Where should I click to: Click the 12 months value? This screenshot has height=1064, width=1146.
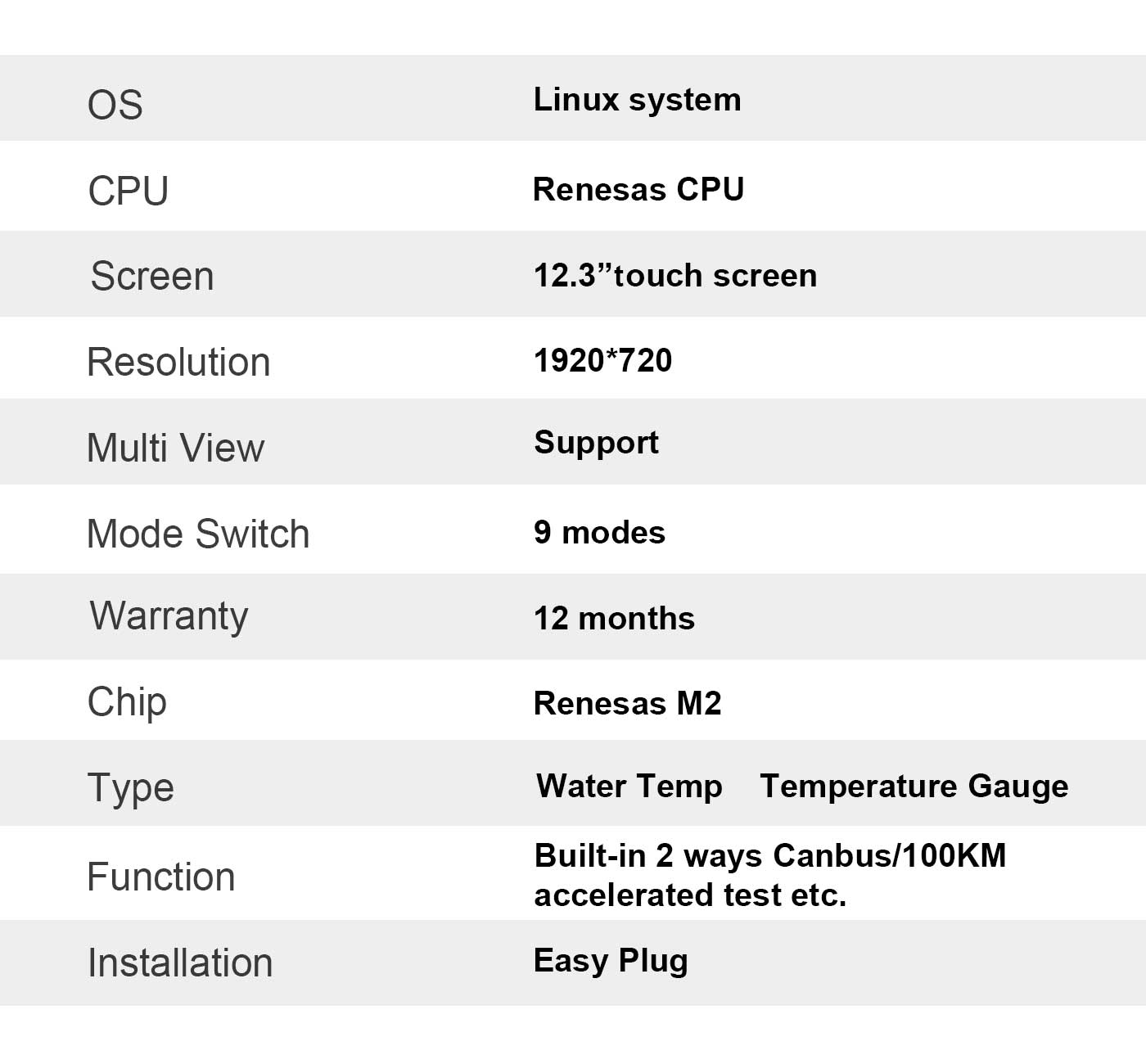[x=614, y=618]
